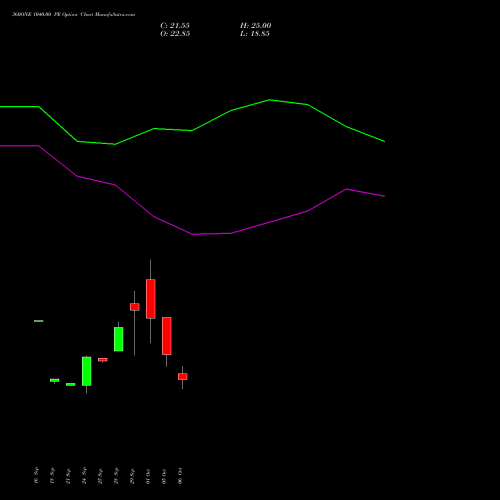The image size is (500, 500).
Task: Click the low price value L: 18.85
Action: (255, 34)
